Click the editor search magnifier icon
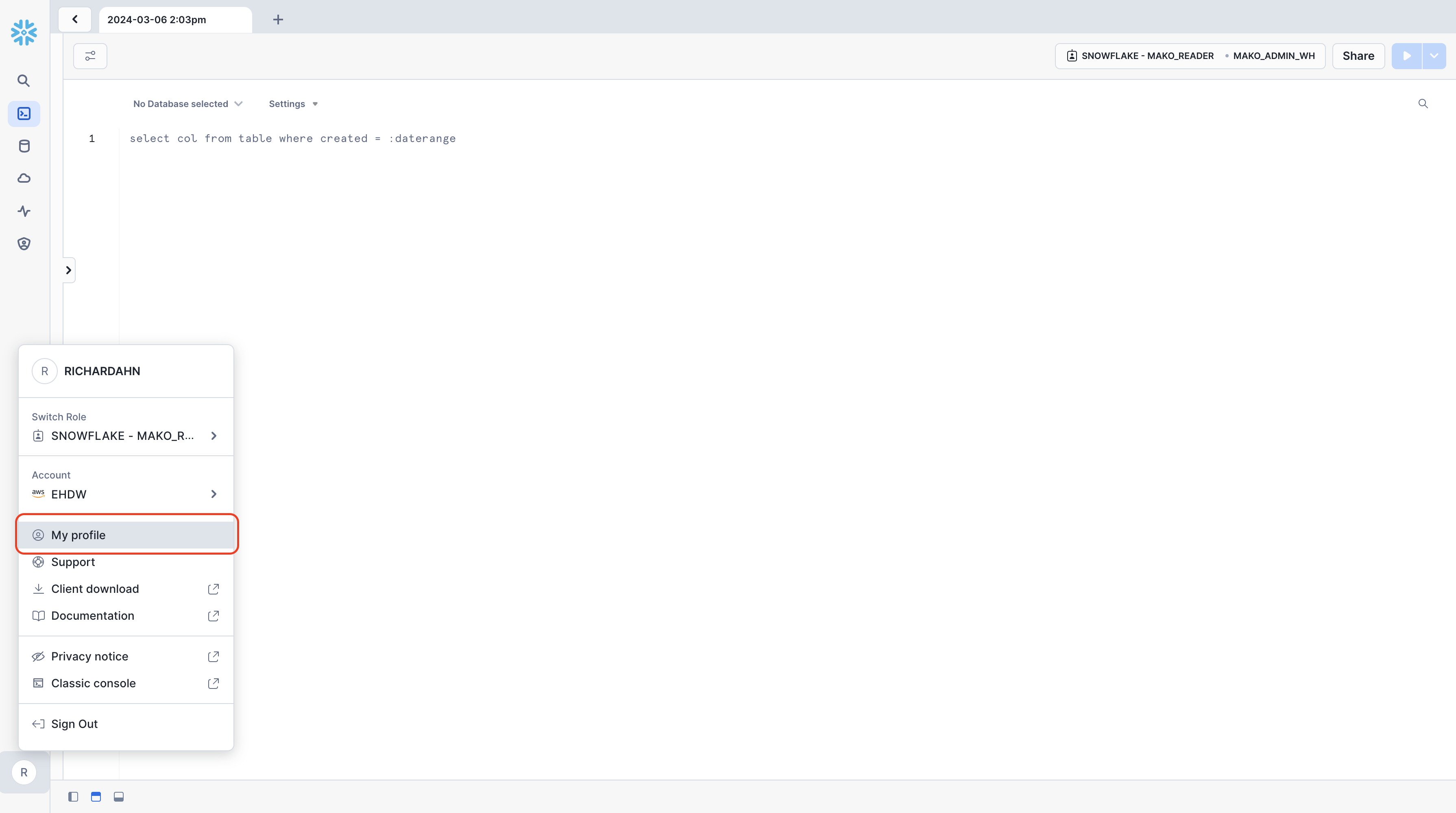 (x=1423, y=103)
